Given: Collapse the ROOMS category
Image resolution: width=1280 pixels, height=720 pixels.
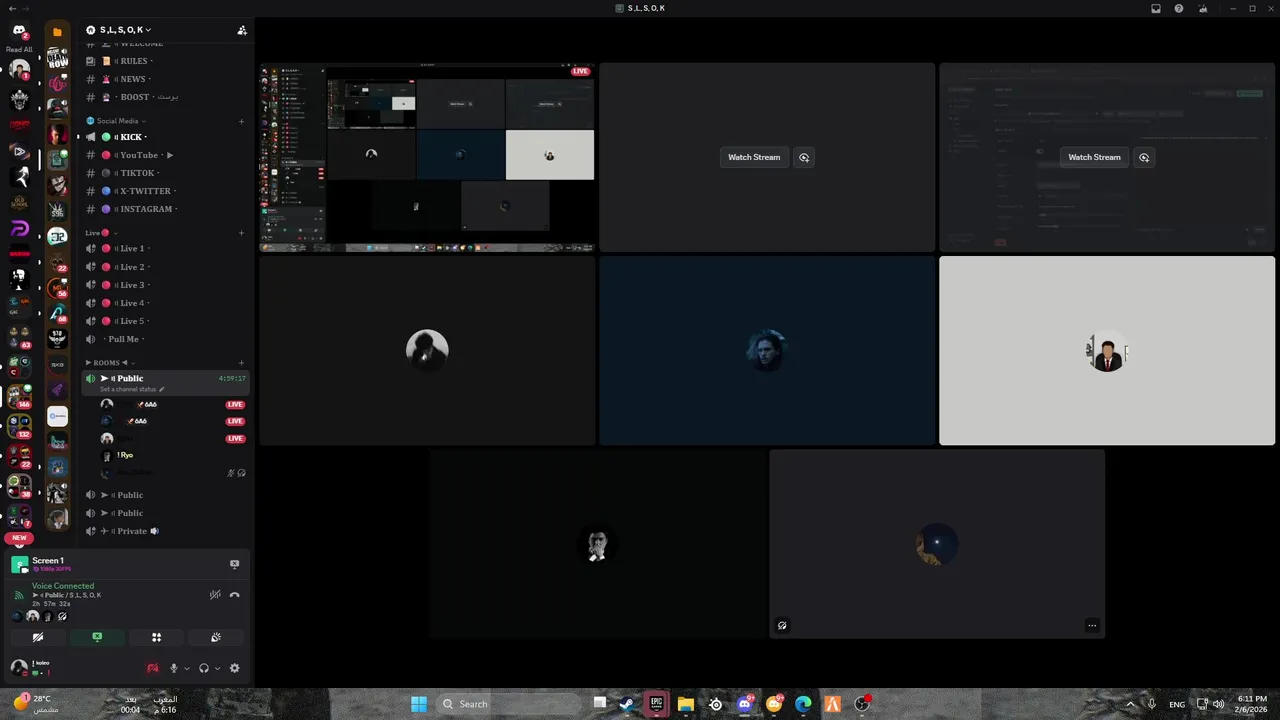Looking at the screenshot, I should tap(109, 363).
